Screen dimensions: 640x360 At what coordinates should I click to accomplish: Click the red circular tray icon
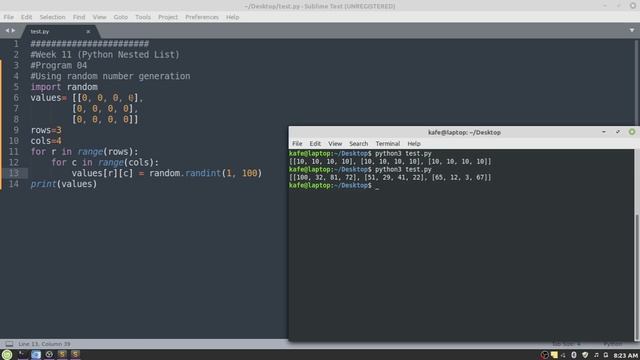pyautogui.click(x=544, y=355)
